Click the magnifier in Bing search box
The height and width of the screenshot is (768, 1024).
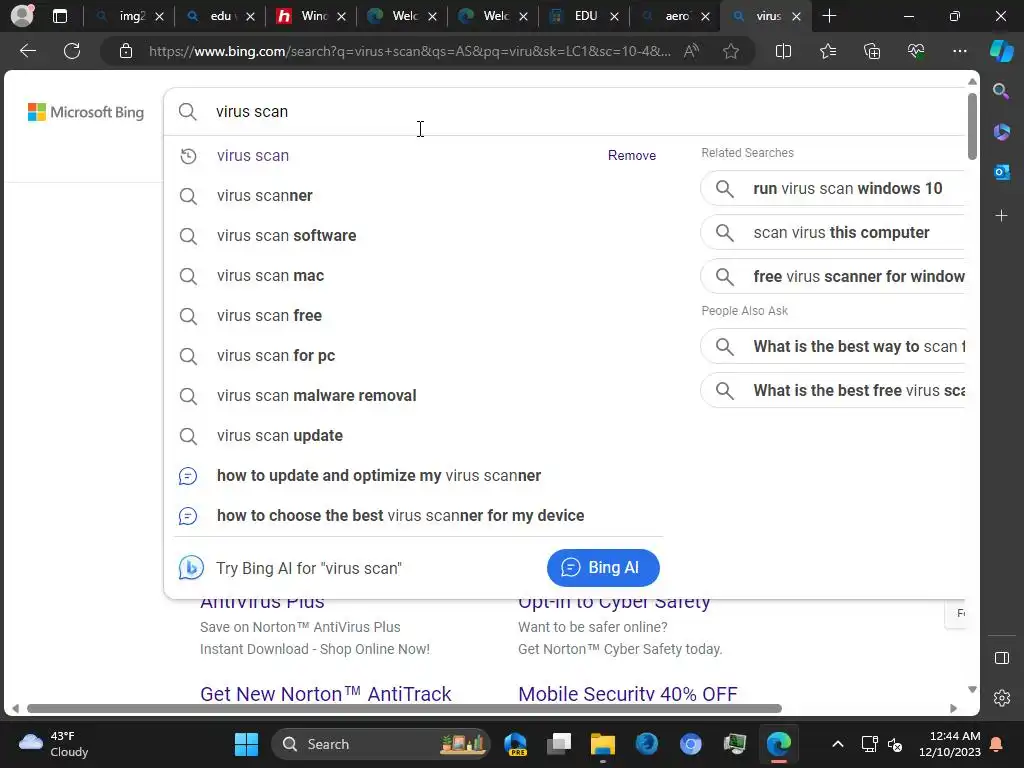point(187,112)
